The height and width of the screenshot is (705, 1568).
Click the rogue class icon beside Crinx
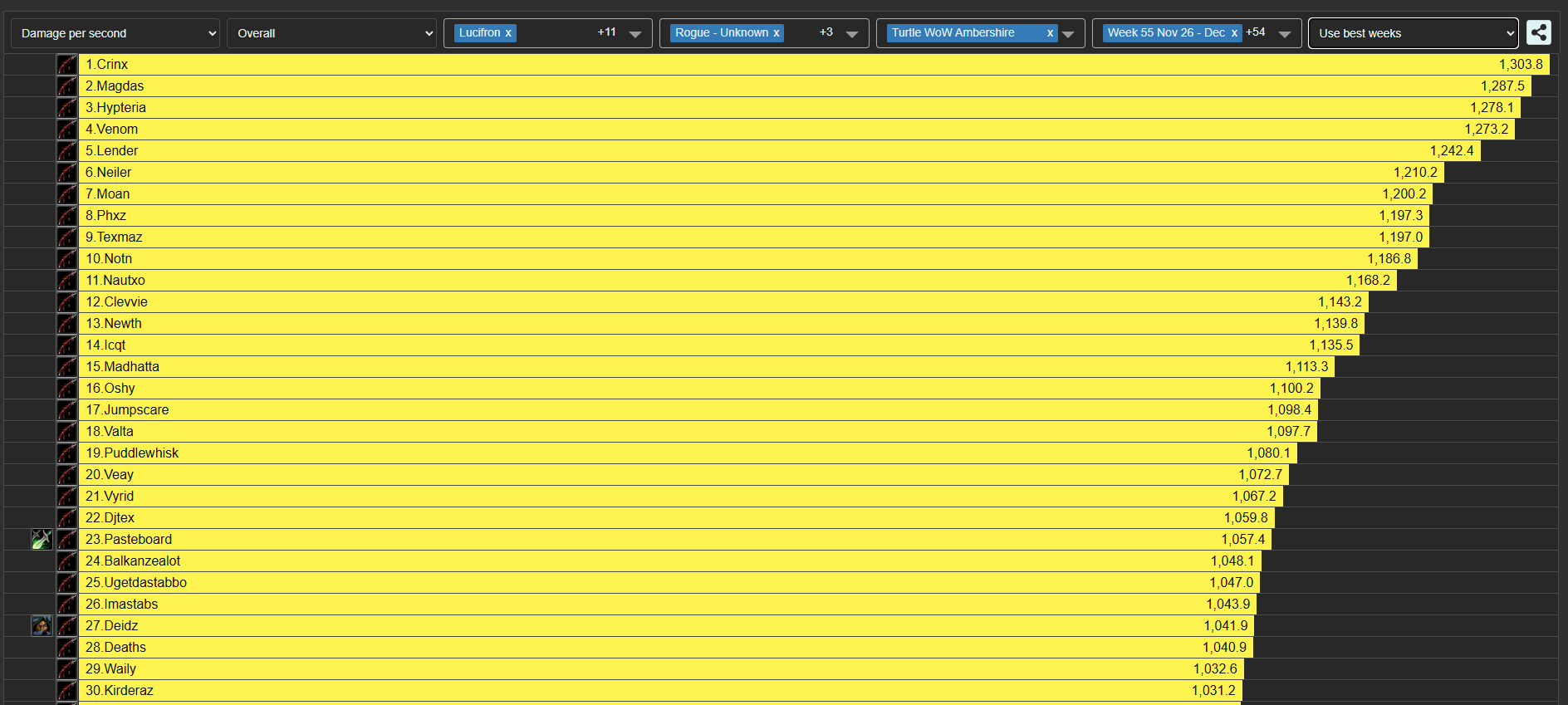tap(66, 64)
